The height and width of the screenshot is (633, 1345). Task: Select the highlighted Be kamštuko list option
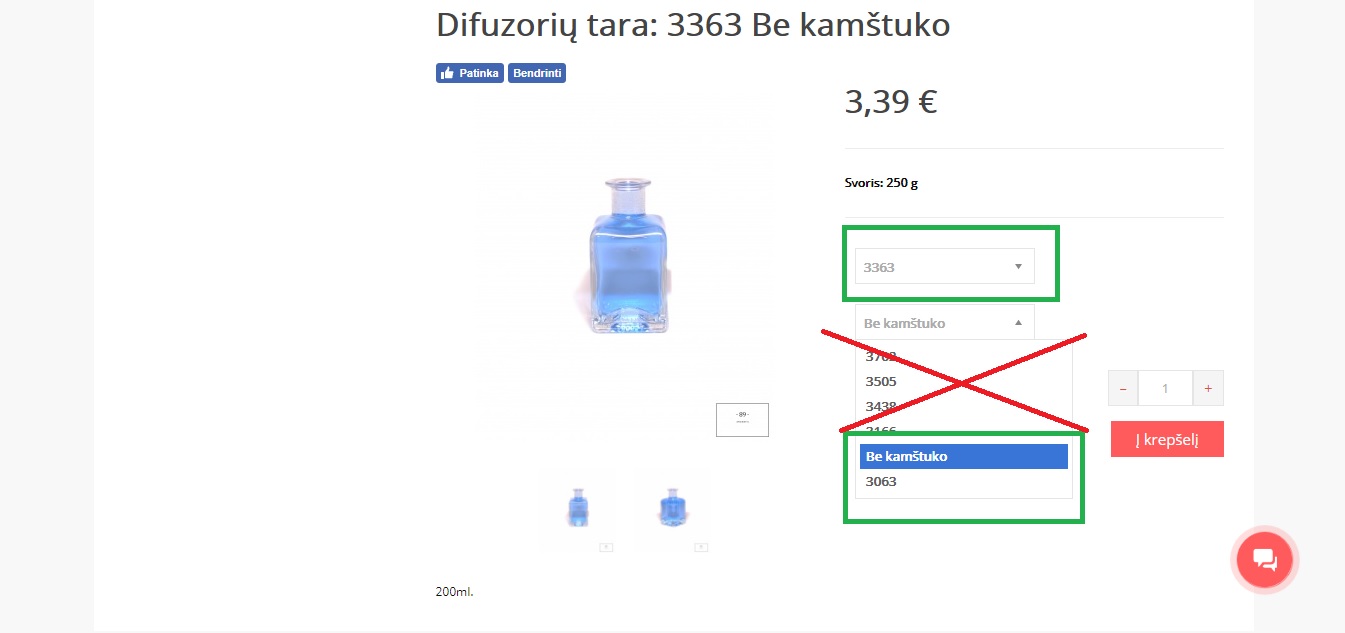[x=964, y=456]
